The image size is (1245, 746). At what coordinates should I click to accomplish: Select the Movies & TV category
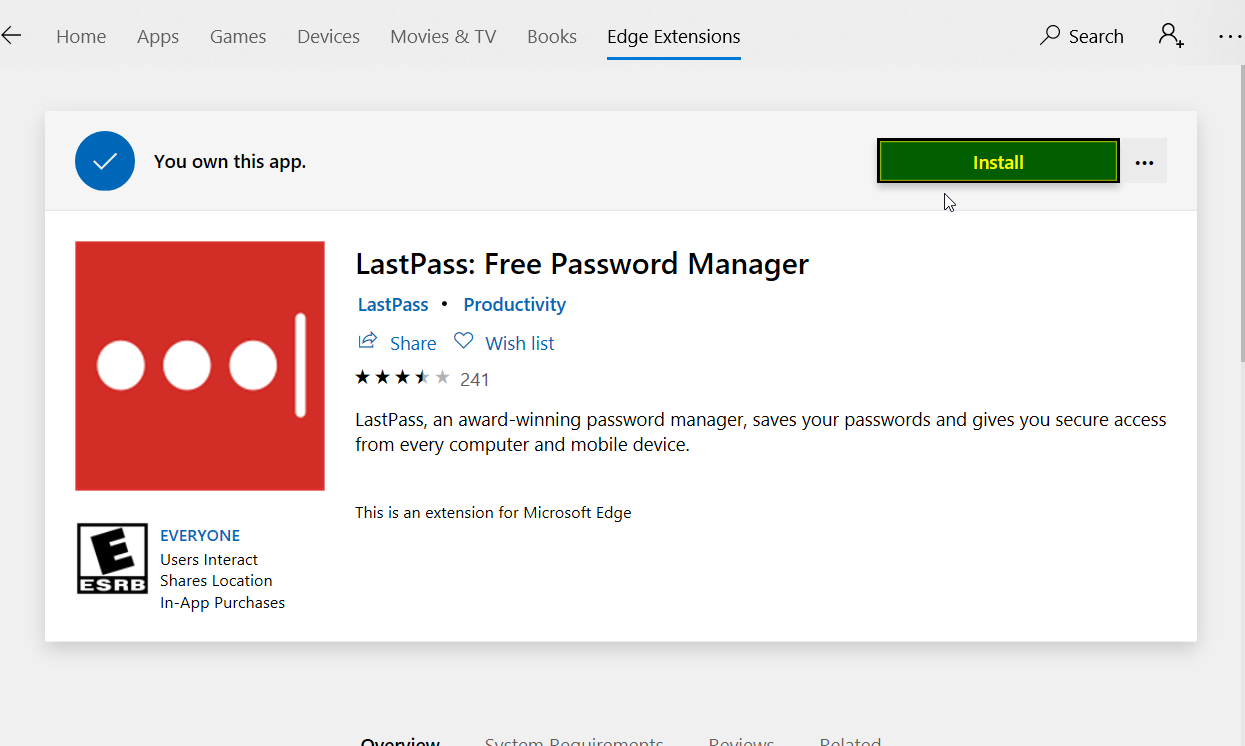pyautogui.click(x=443, y=35)
